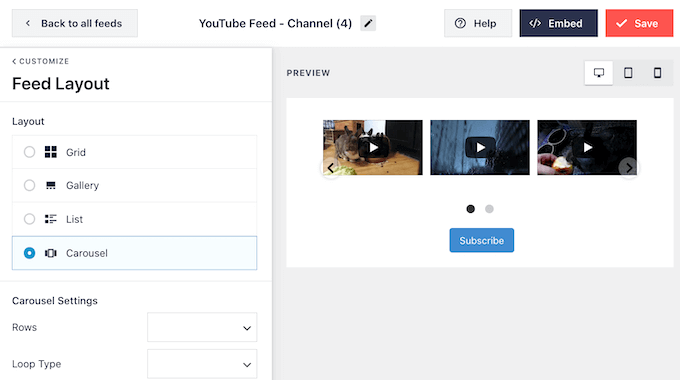Switch preview to desktop view icon
Image resolution: width=680 pixels, height=380 pixels.
point(598,73)
